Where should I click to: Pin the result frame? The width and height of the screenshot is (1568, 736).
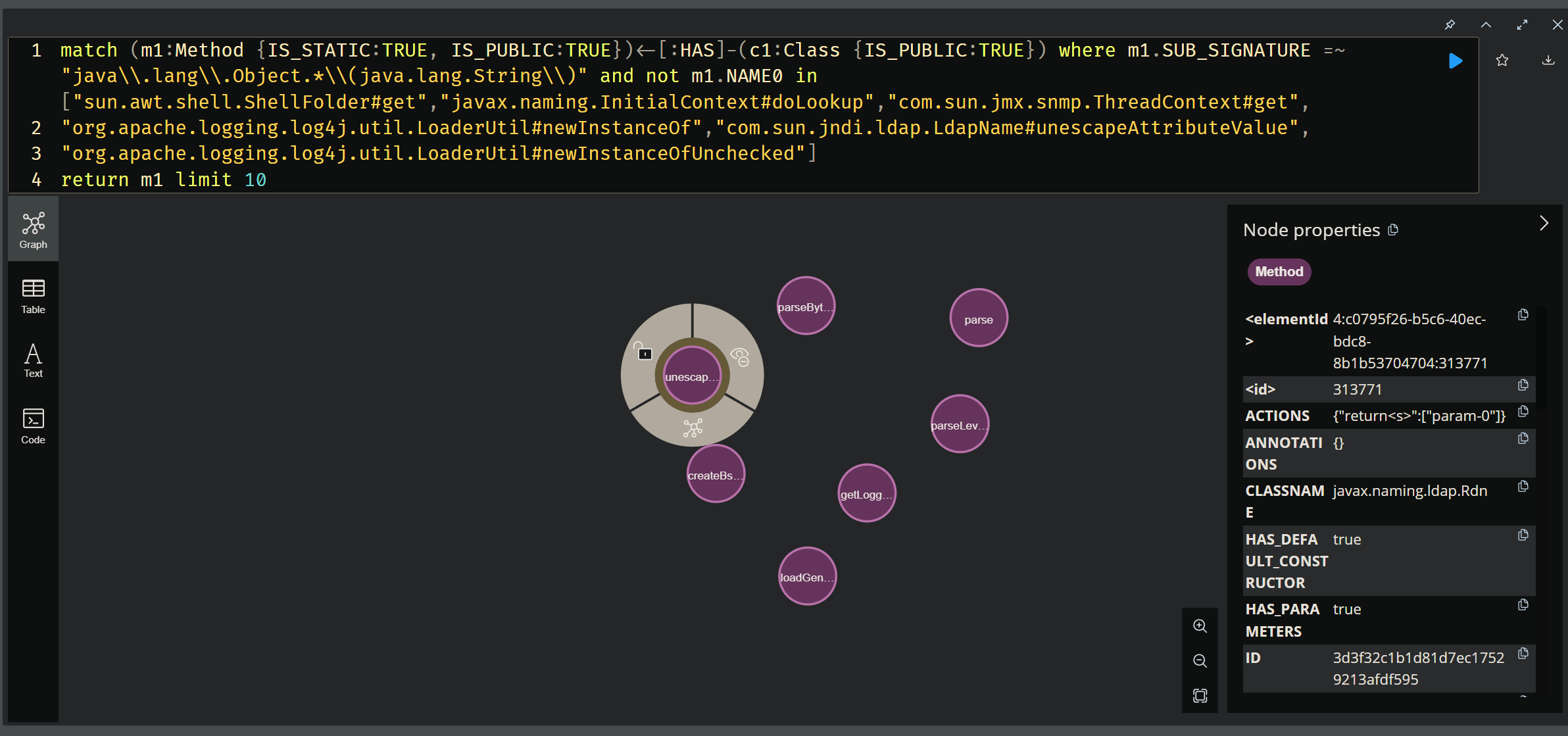tap(1450, 25)
